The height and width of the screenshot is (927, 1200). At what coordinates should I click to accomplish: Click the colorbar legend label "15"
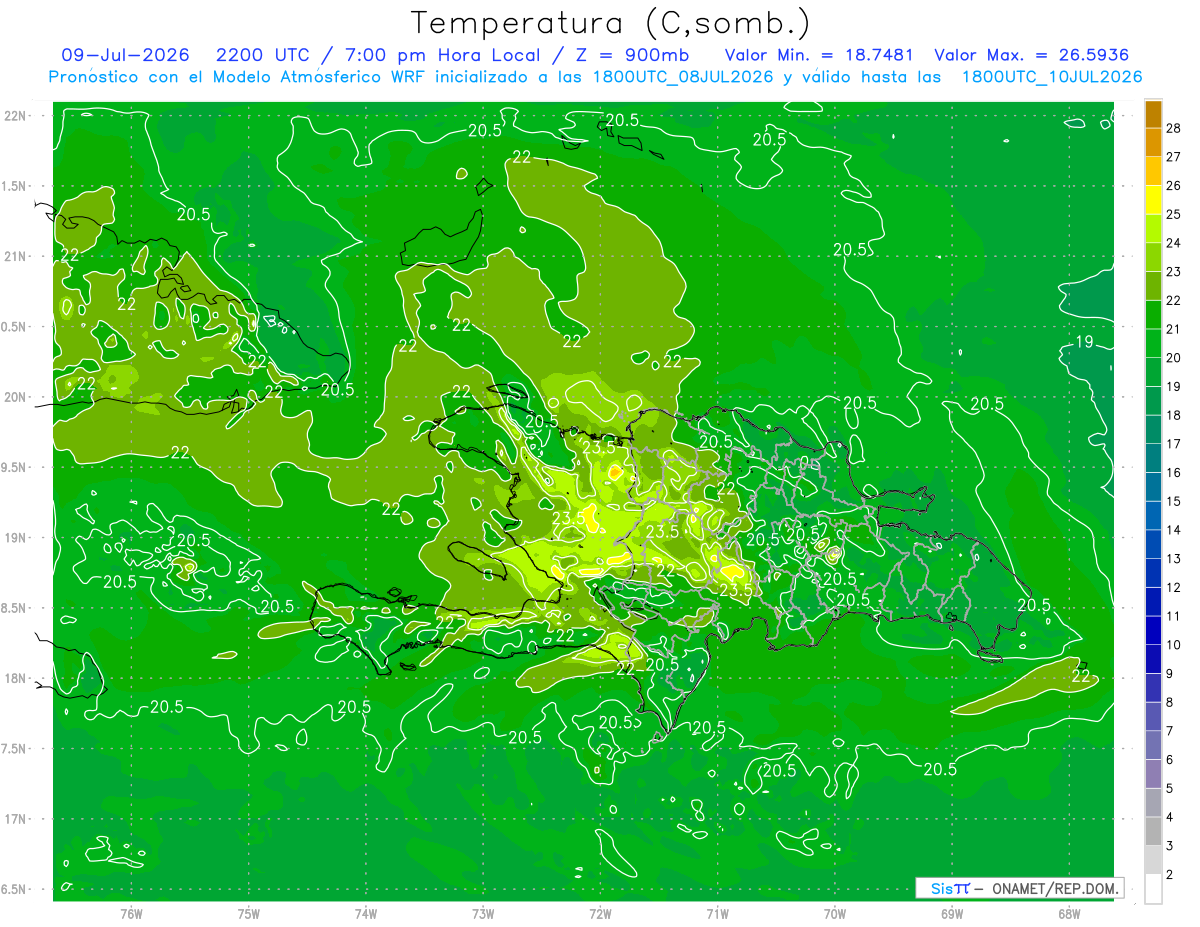[1174, 500]
